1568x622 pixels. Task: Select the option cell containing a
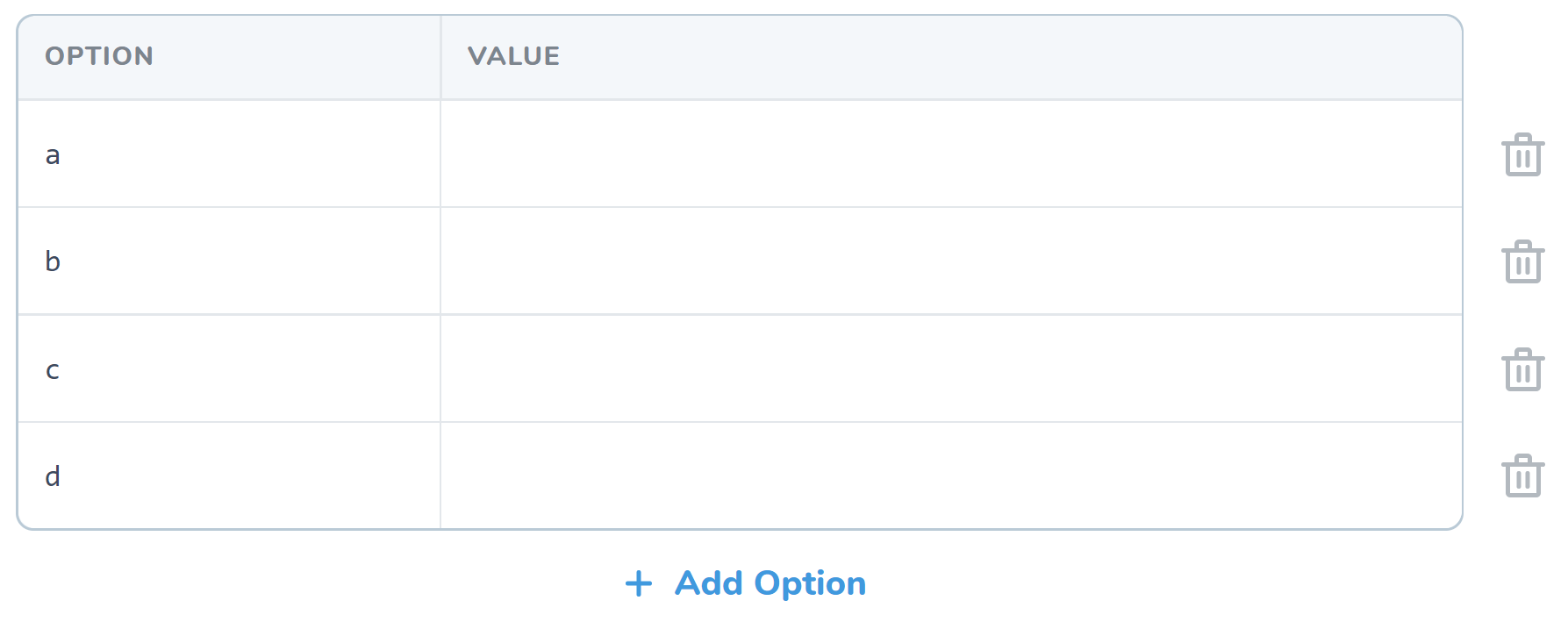click(x=228, y=154)
